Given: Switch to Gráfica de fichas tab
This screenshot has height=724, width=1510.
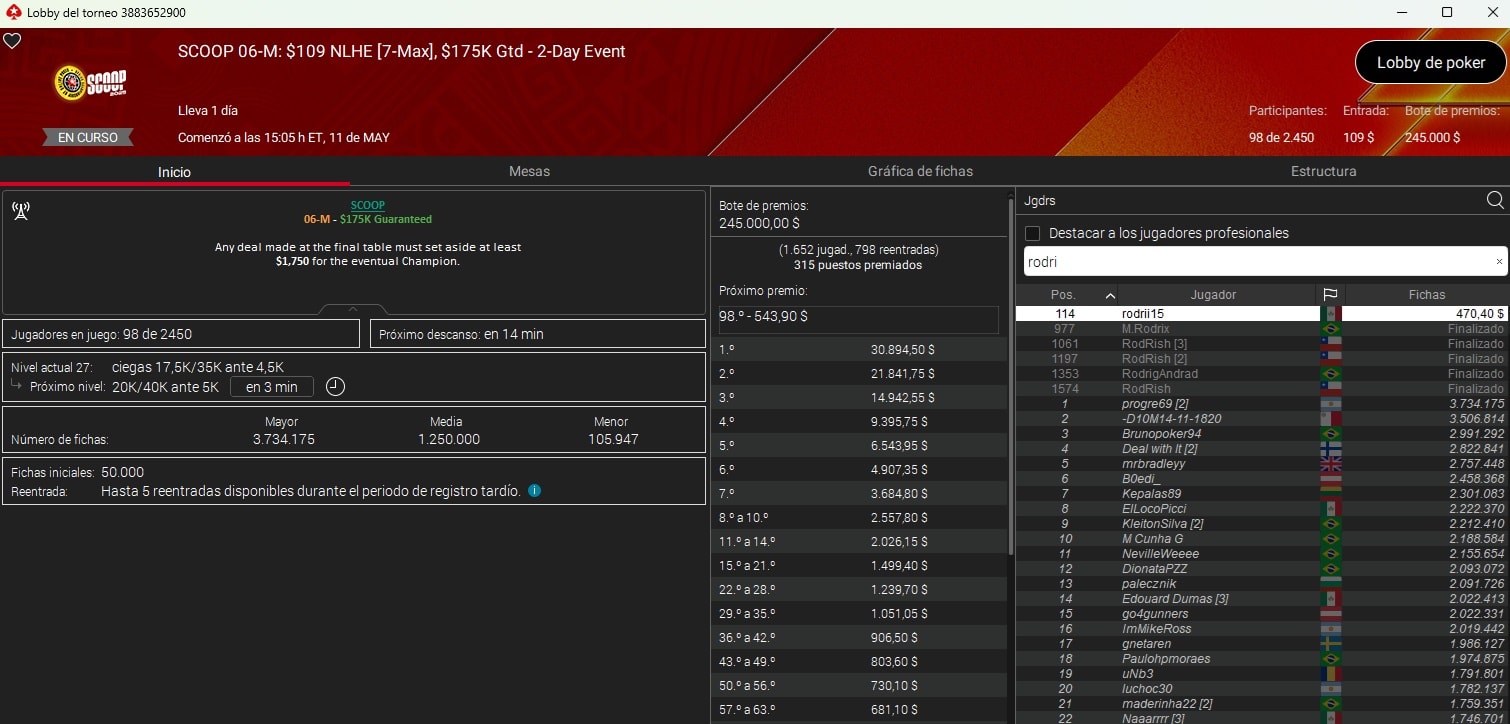Looking at the screenshot, I should pos(919,171).
